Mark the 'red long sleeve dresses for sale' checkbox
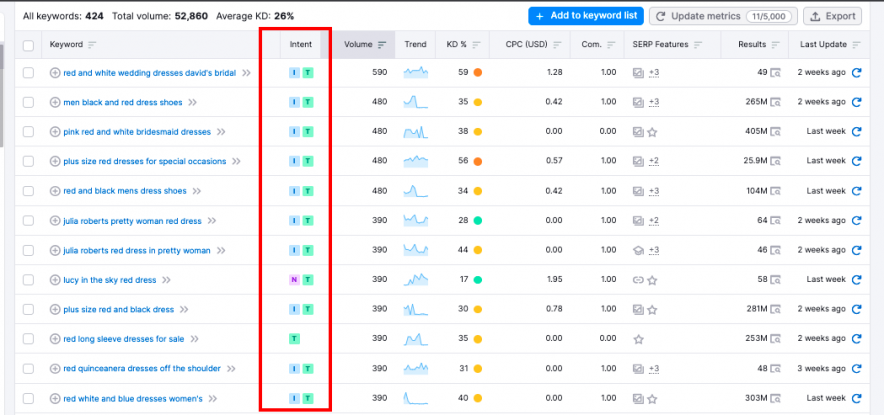 (28, 339)
